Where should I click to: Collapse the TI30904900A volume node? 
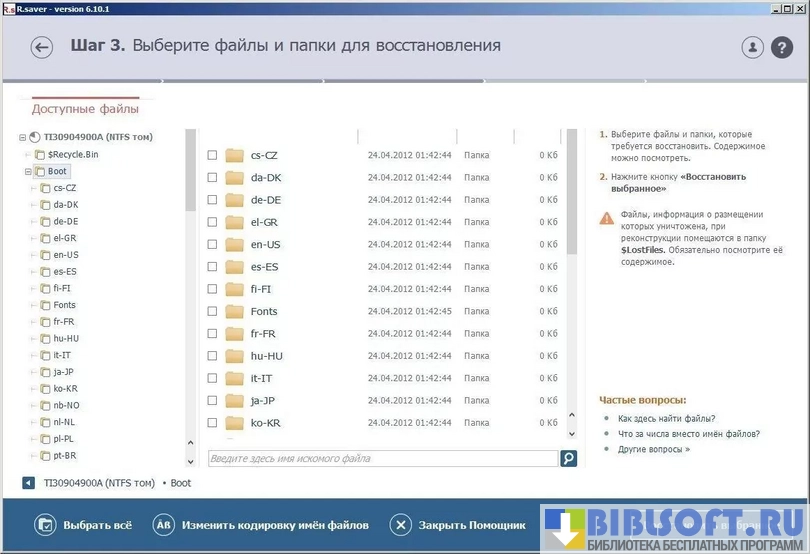(22, 137)
